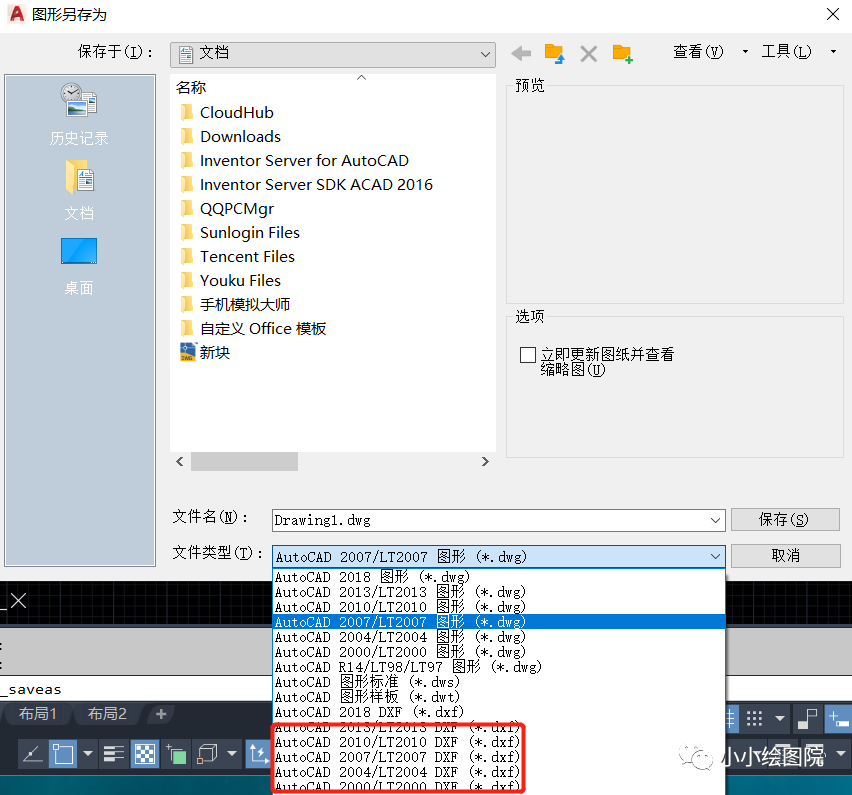Pick the highlighted AutoCAD 2007/LT2007 图形 list option
The image size is (852, 795).
(x=498, y=622)
